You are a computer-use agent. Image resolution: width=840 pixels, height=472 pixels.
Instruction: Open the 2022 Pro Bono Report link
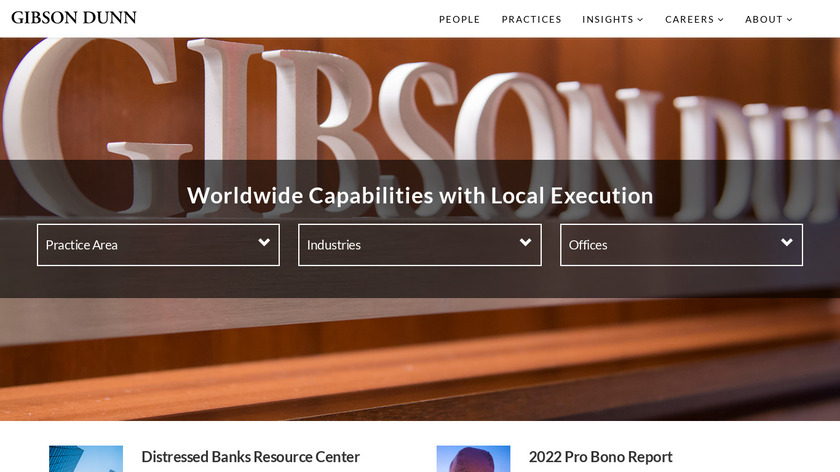click(x=601, y=457)
